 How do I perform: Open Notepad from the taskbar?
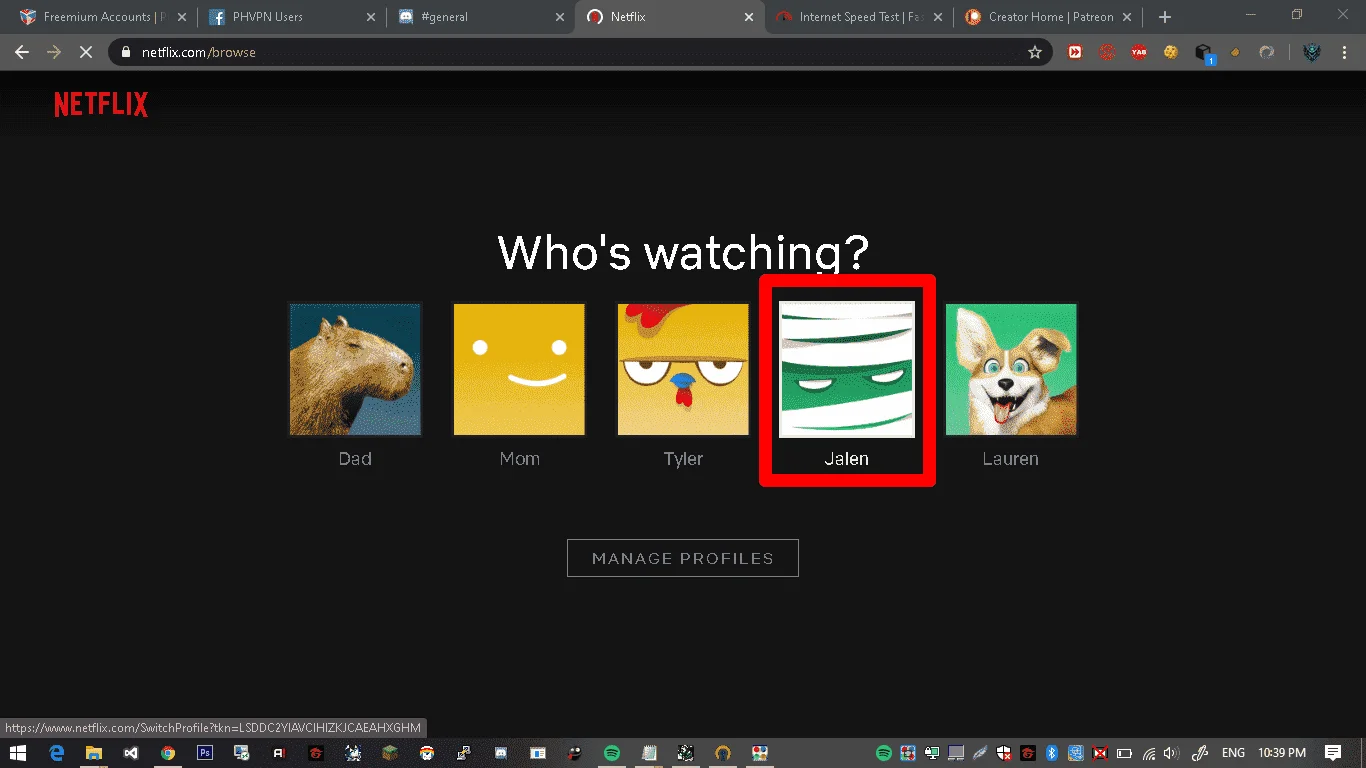pos(649,753)
